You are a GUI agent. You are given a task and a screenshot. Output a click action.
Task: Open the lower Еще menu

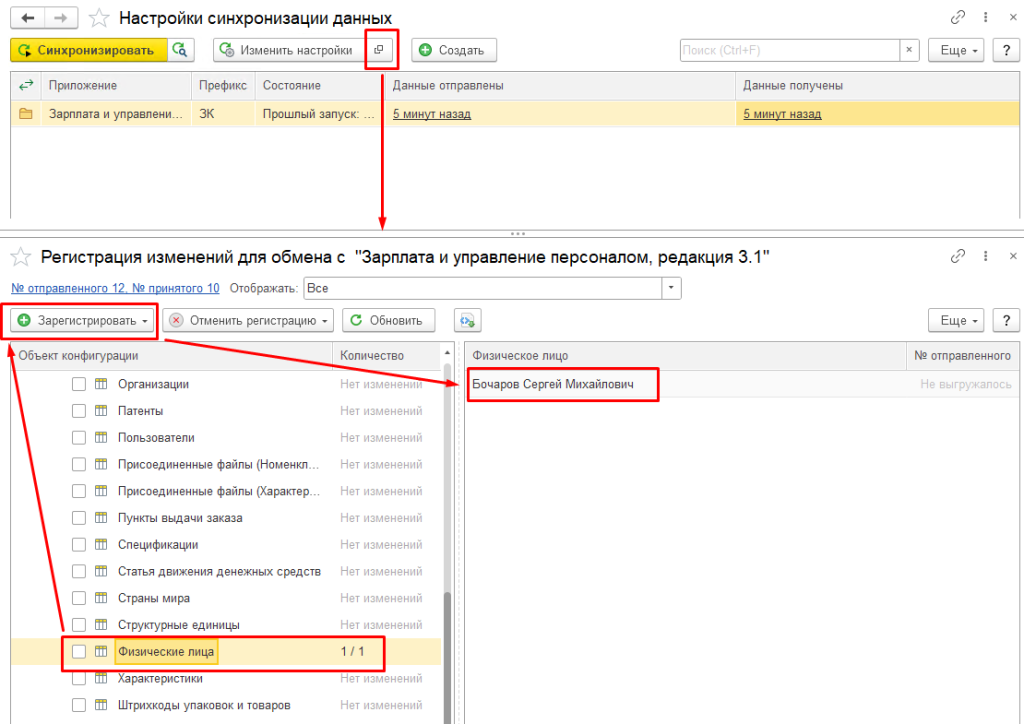tap(956, 320)
